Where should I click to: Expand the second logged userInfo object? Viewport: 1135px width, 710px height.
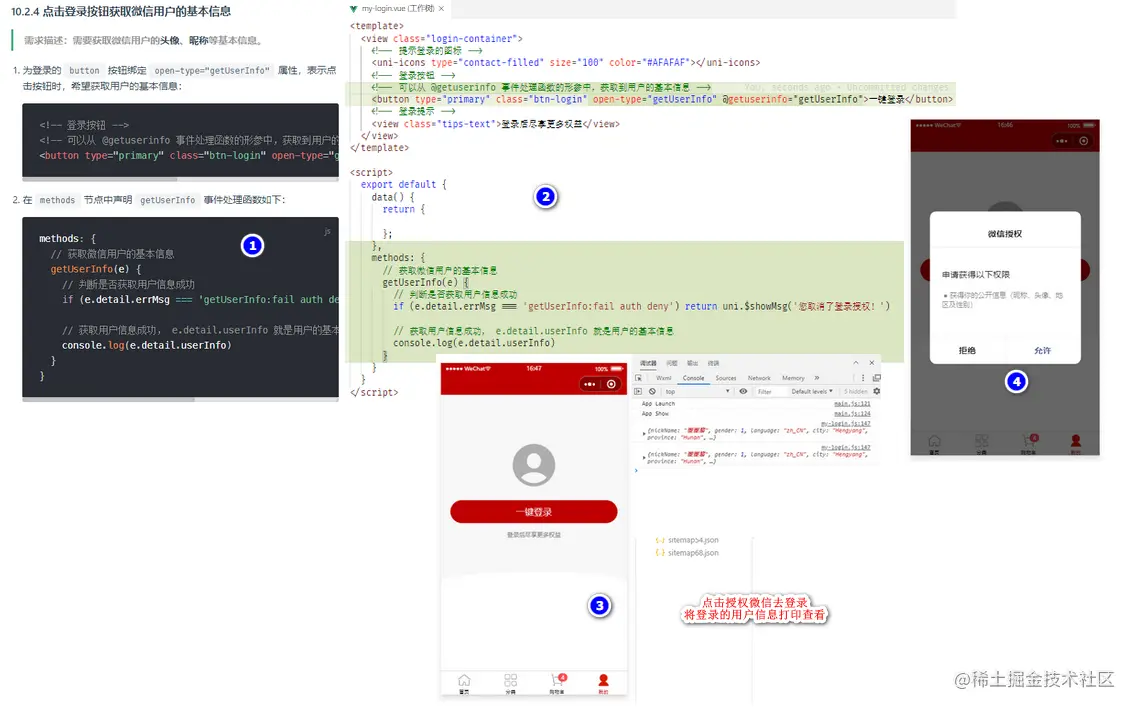click(x=644, y=457)
